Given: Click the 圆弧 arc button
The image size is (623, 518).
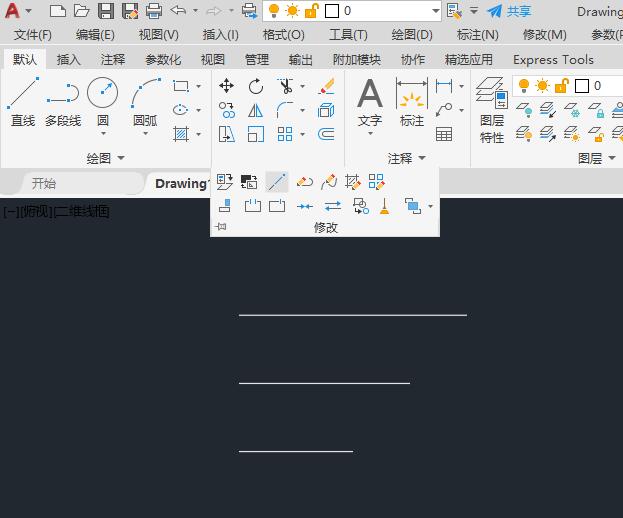Looking at the screenshot, I should point(145,102).
